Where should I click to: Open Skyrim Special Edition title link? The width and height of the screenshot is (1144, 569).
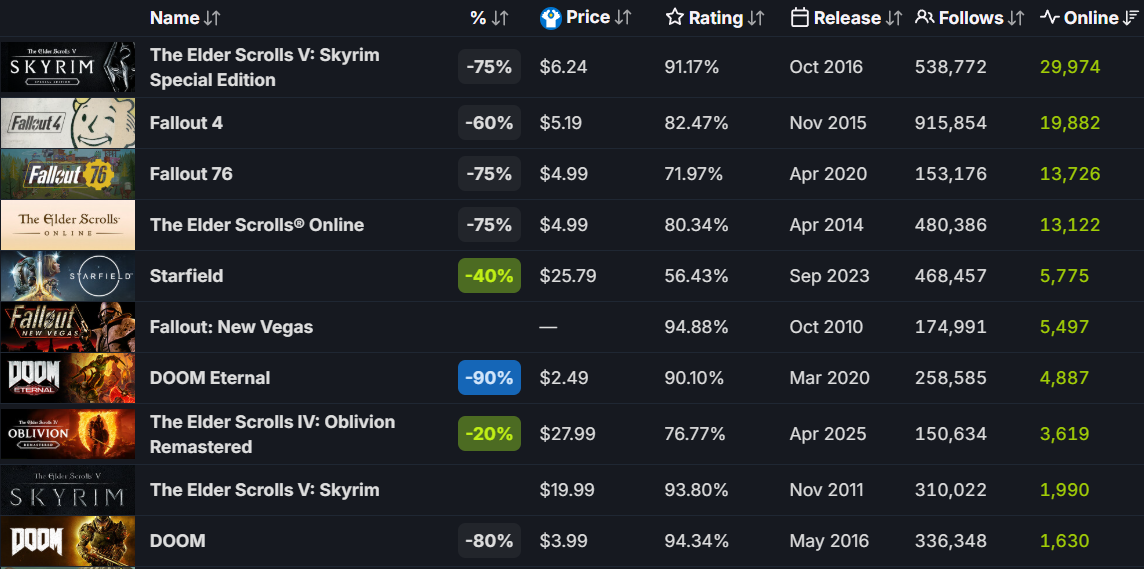[265, 67]
